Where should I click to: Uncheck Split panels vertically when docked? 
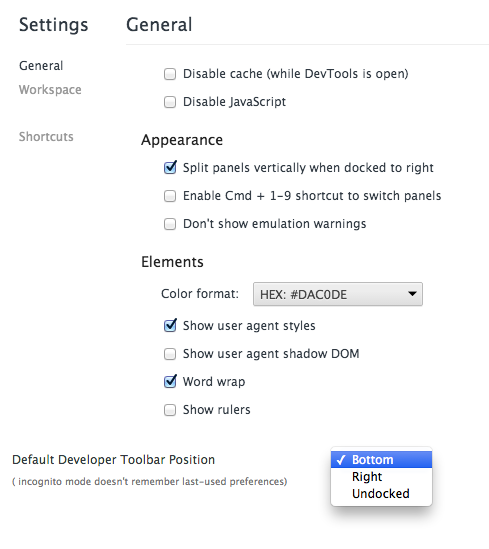click(x=170, y=168)
